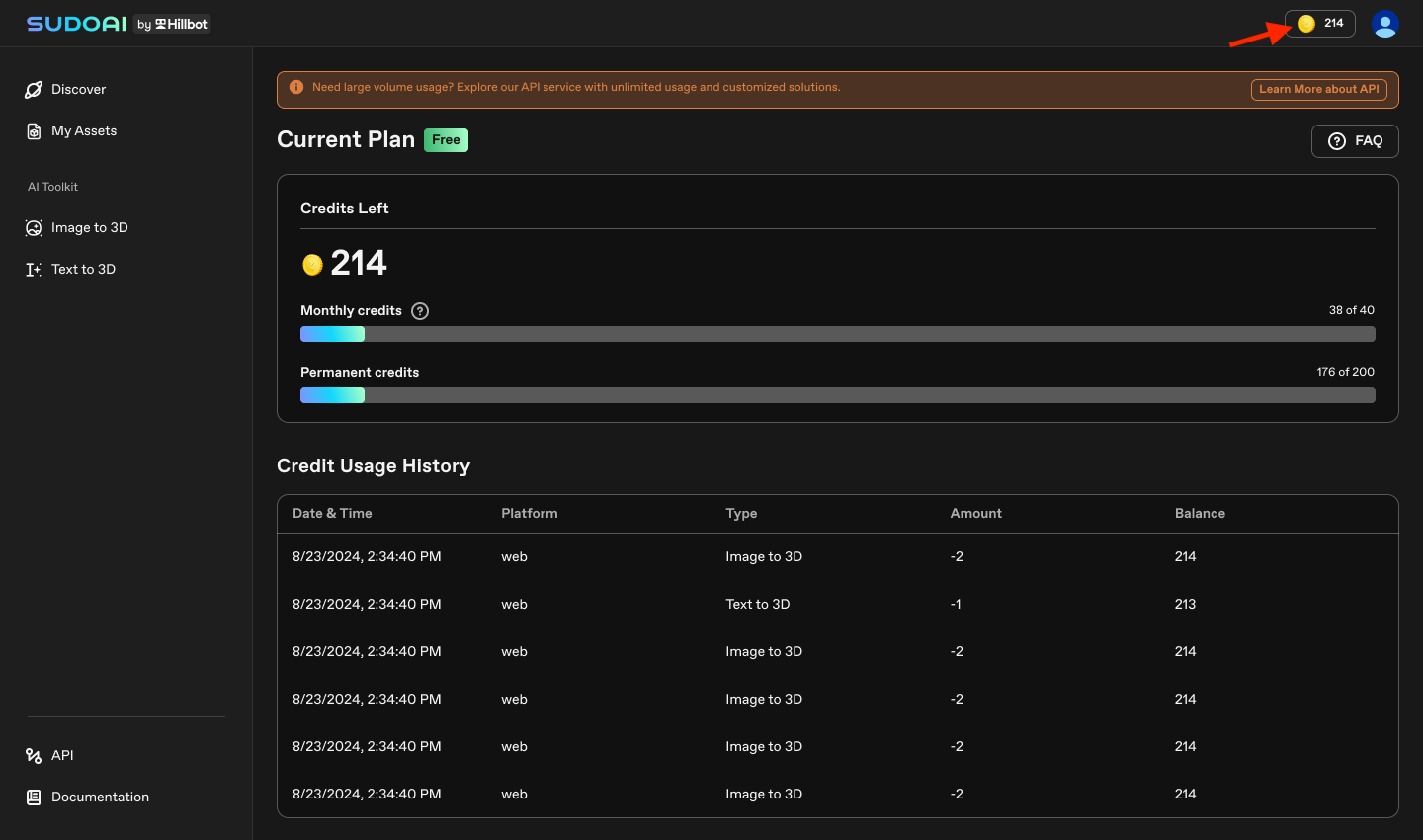Viewport: 1423px width, 840px height.
Task: Click the SUDOAI logo
Action: pyautogui.click(x=77, y=24)
